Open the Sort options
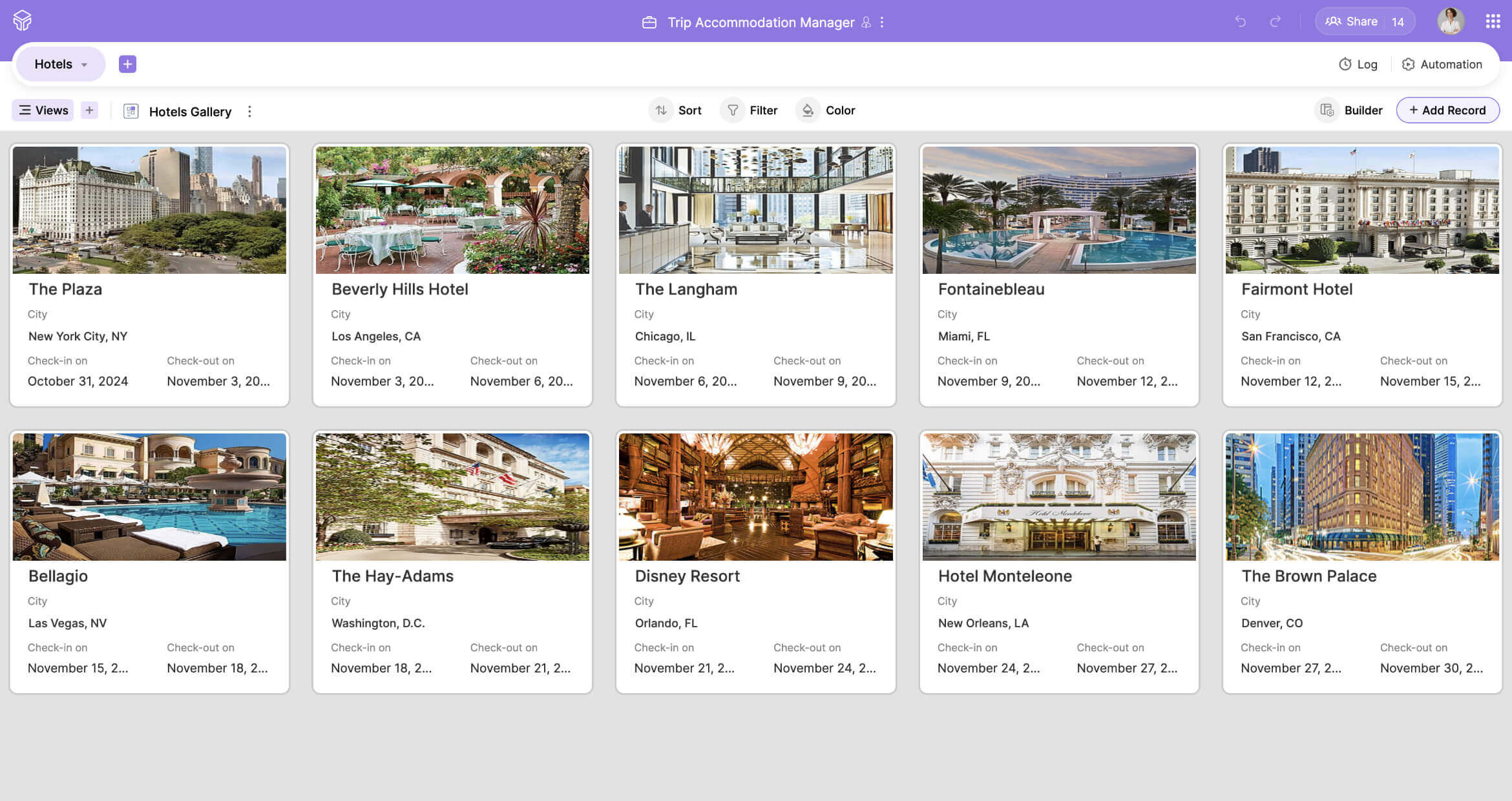 (677, 110)
